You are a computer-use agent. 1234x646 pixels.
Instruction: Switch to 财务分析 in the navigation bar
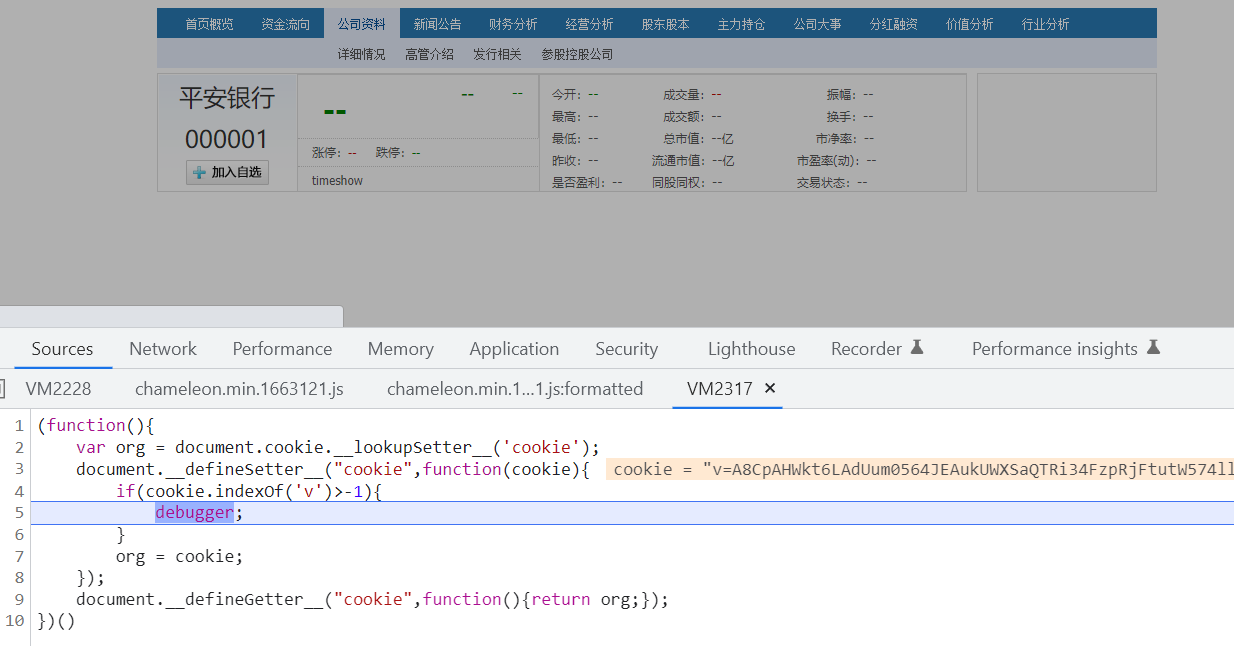[x=513, y=24]
